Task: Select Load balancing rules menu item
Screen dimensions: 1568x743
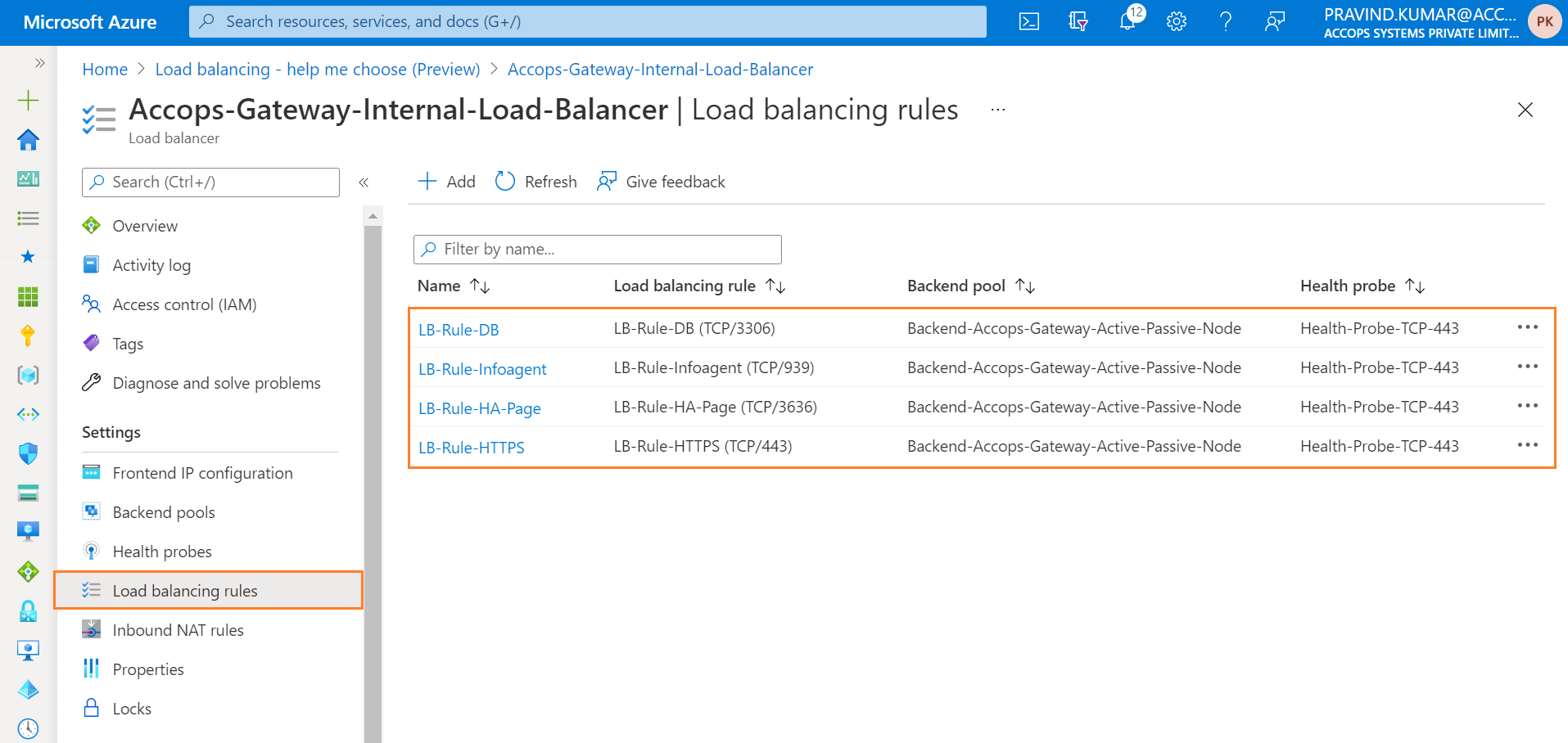Action: tap(210, 591)
